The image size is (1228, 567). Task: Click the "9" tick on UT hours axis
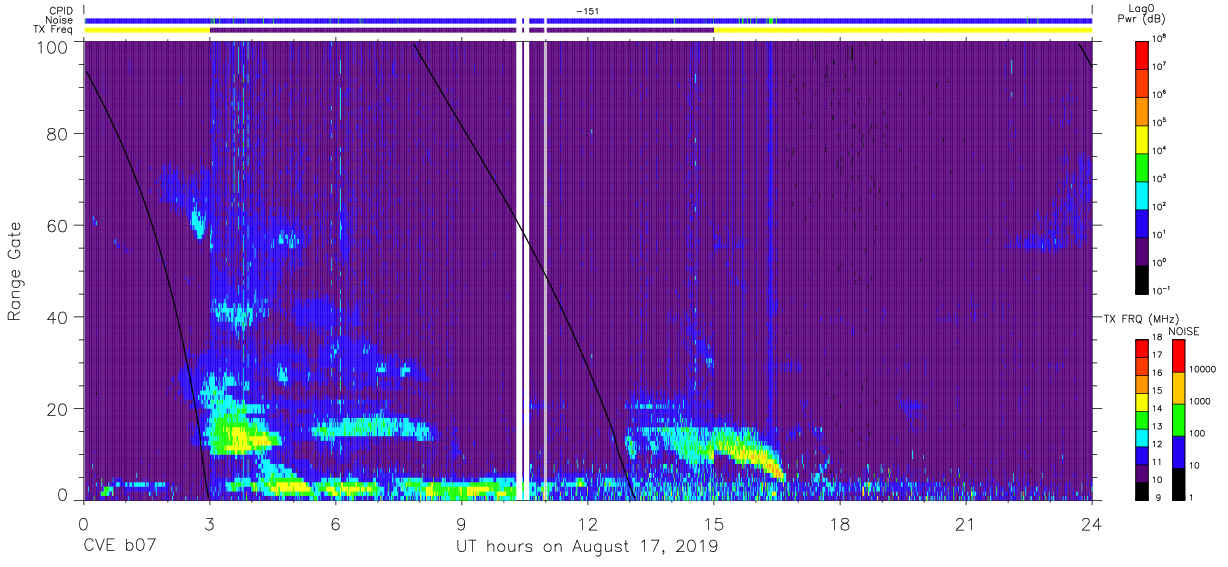pos(462,524)
